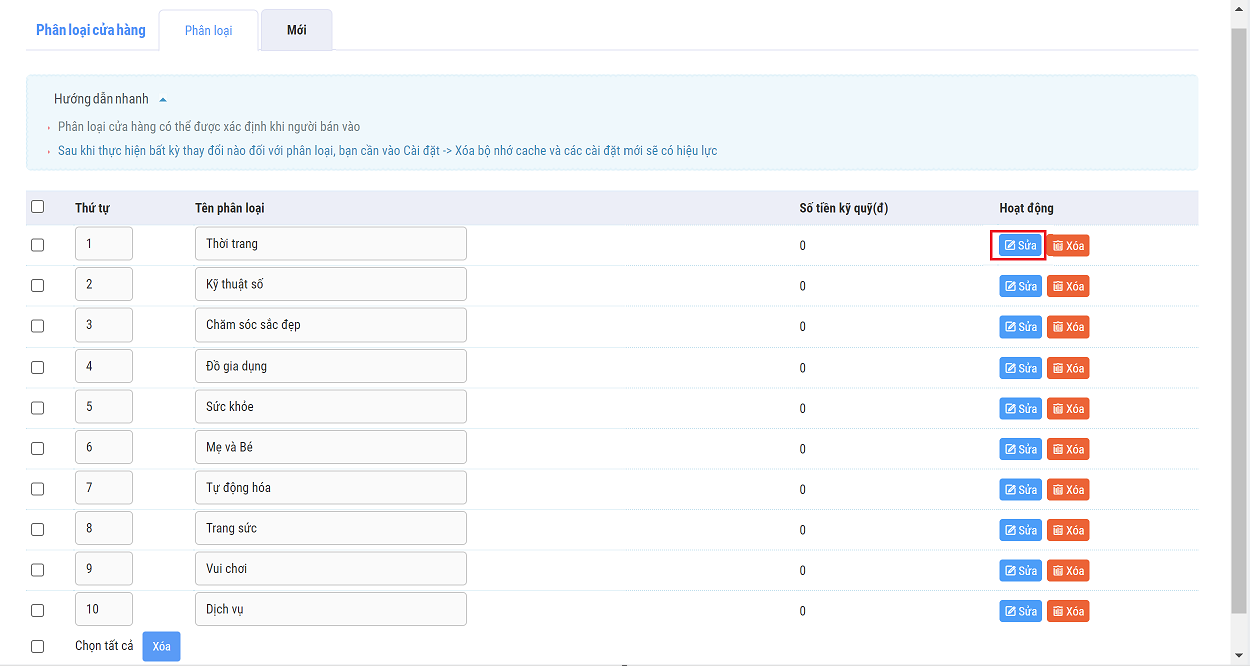Delete the Đồ gia dụng category
Screen dimensions: 1250x666
[x=1068, y=368]
